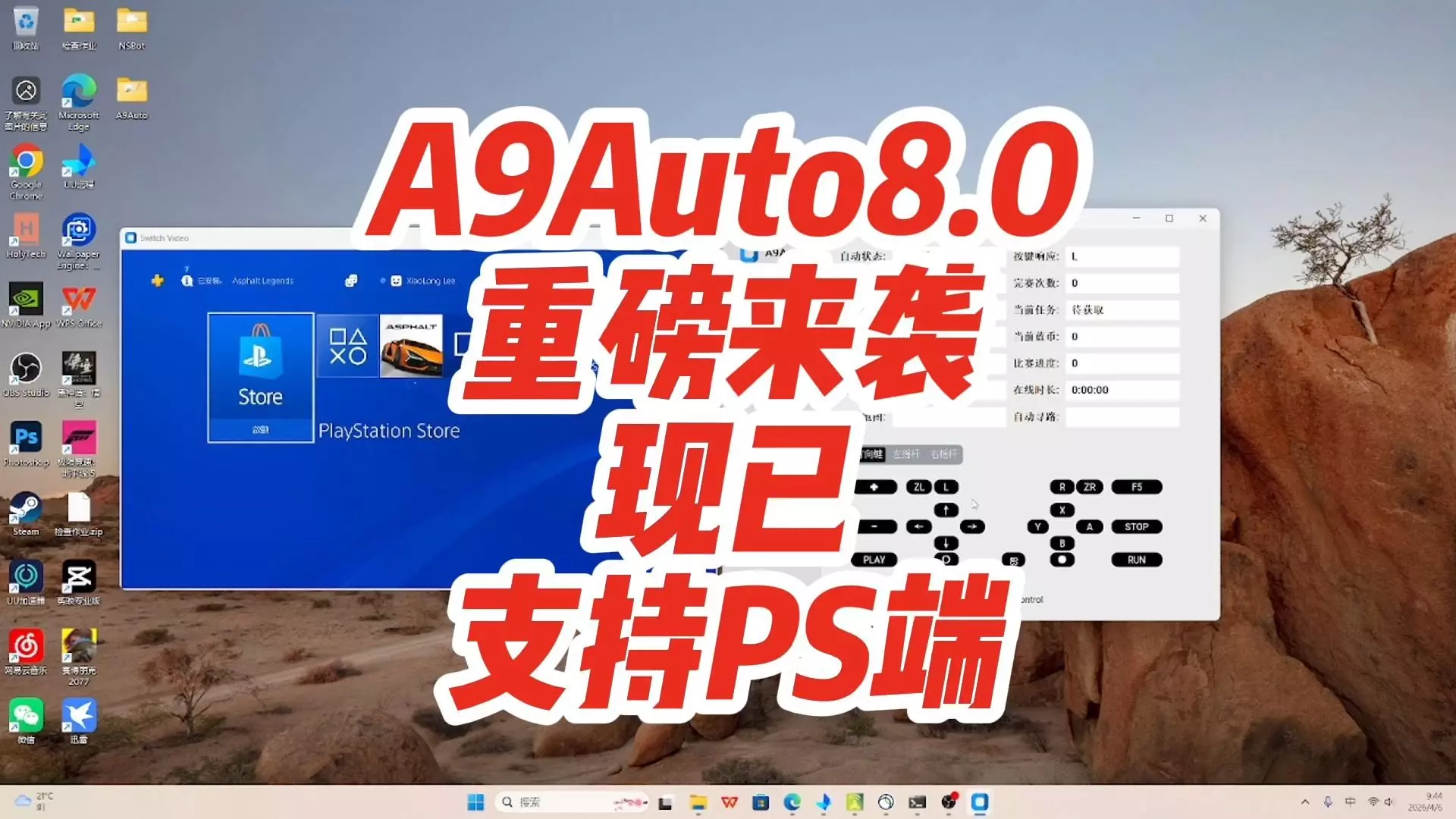The width and height of the screenshot is (1456, 819).
Task: Click the R shoulder button
Action: pyautogui.click(x=1062, y=487)
